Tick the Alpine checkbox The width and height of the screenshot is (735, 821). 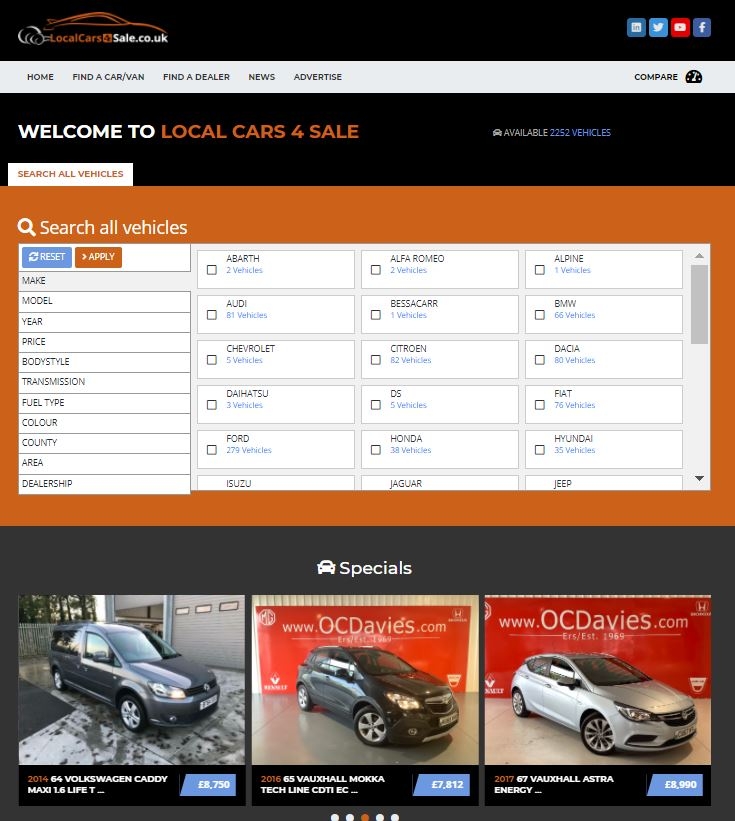[540, 270]
